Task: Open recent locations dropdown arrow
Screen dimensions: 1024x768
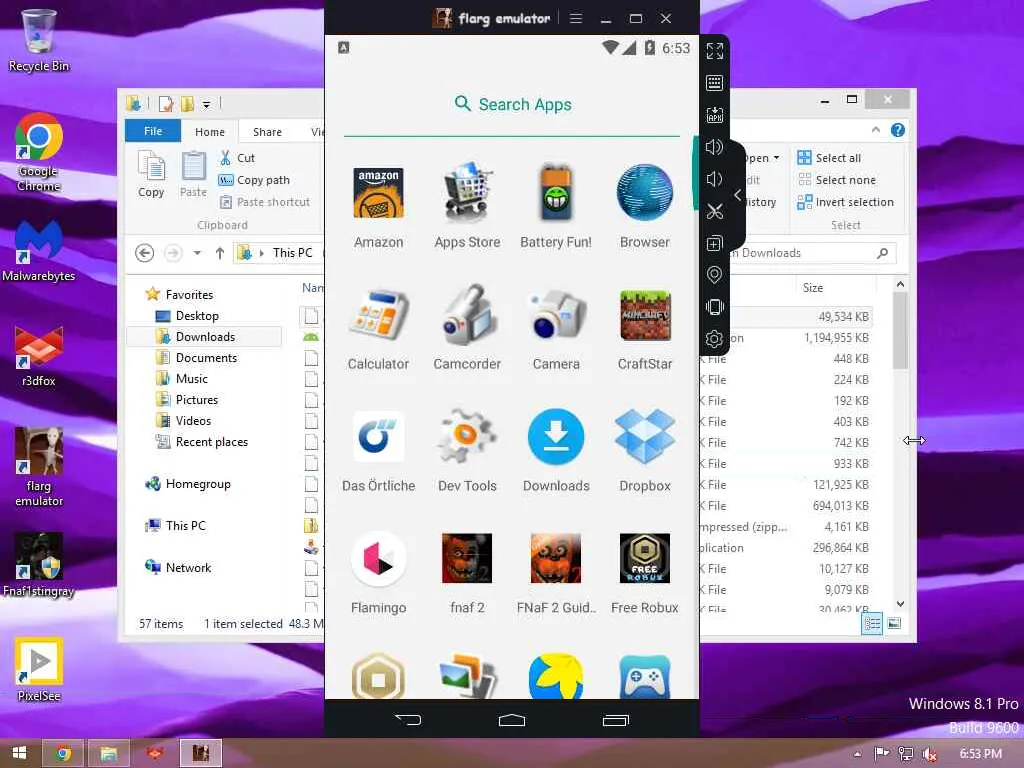Action: (197, 253)
